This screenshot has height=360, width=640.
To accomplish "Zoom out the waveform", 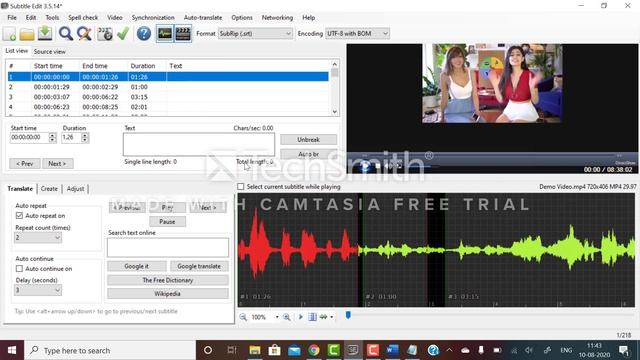I will [243, 317].
